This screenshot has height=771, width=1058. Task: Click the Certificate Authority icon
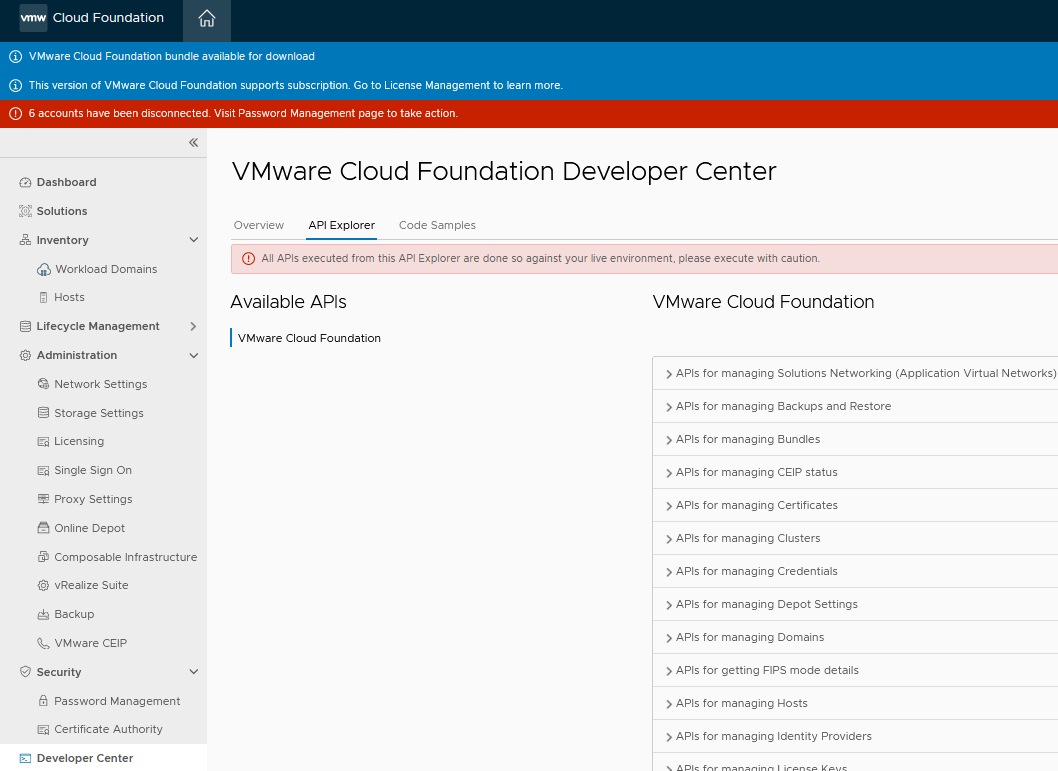pyautogui.click(x=43, y=730)
